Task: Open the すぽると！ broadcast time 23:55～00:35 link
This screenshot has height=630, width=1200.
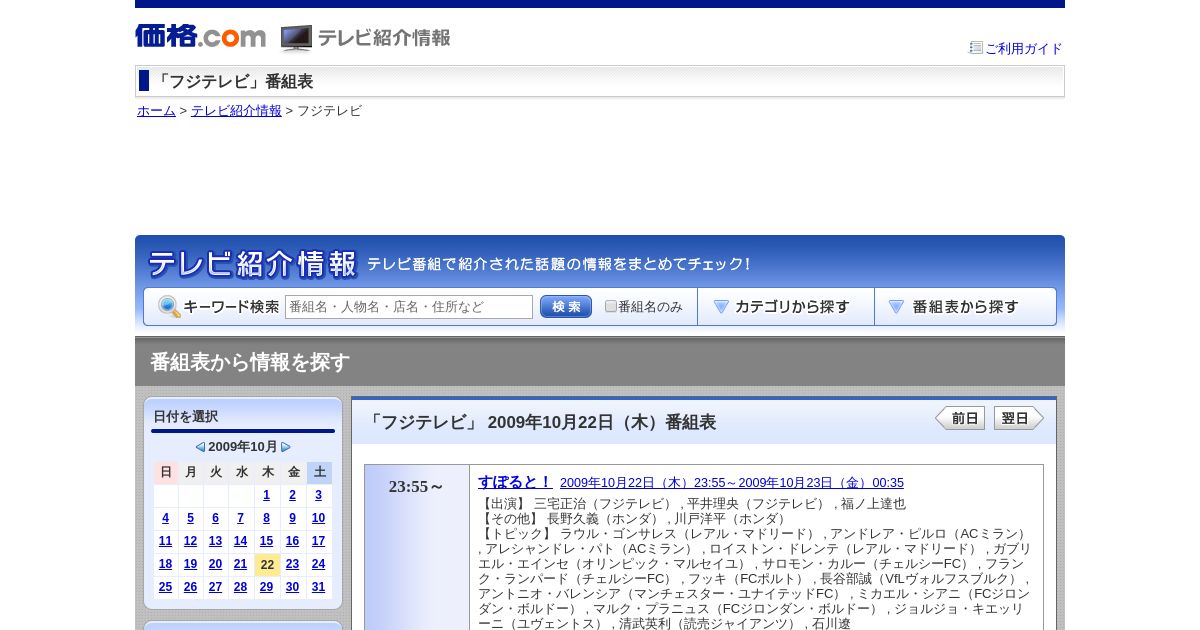Action: coord(732,482)
